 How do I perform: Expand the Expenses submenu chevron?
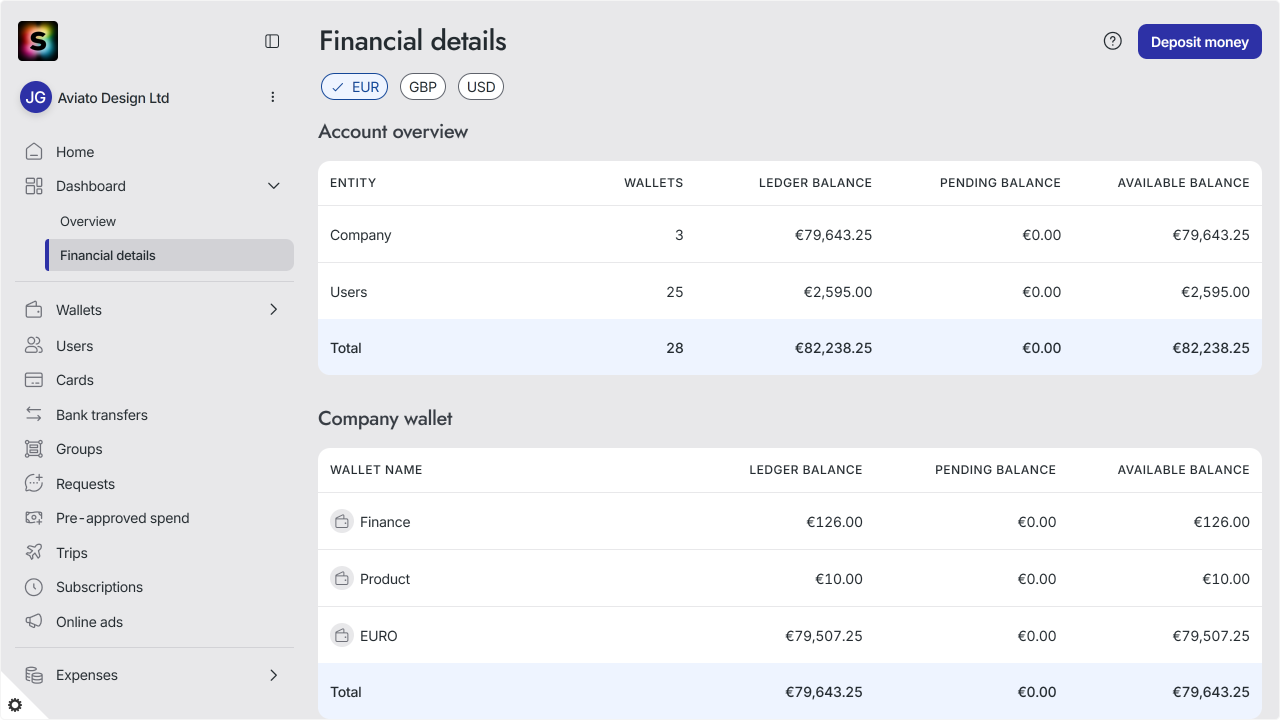[x=274, y=675]
